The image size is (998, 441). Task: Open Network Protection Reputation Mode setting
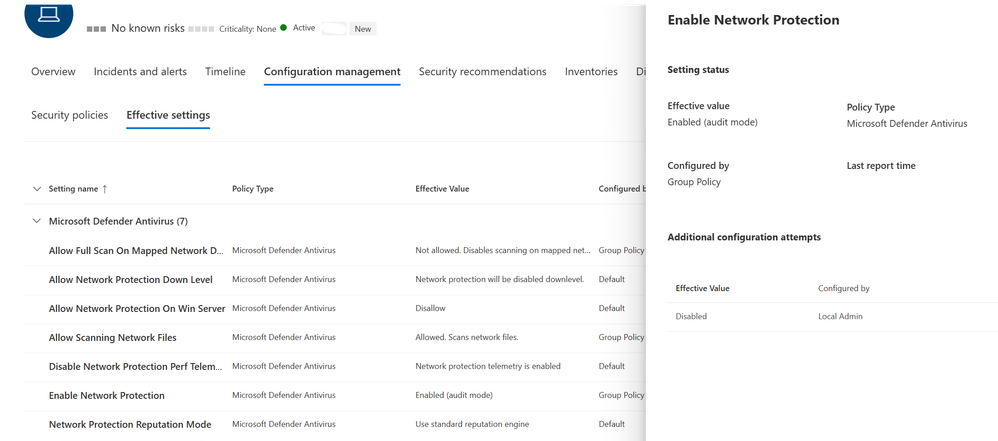(130, 425)
